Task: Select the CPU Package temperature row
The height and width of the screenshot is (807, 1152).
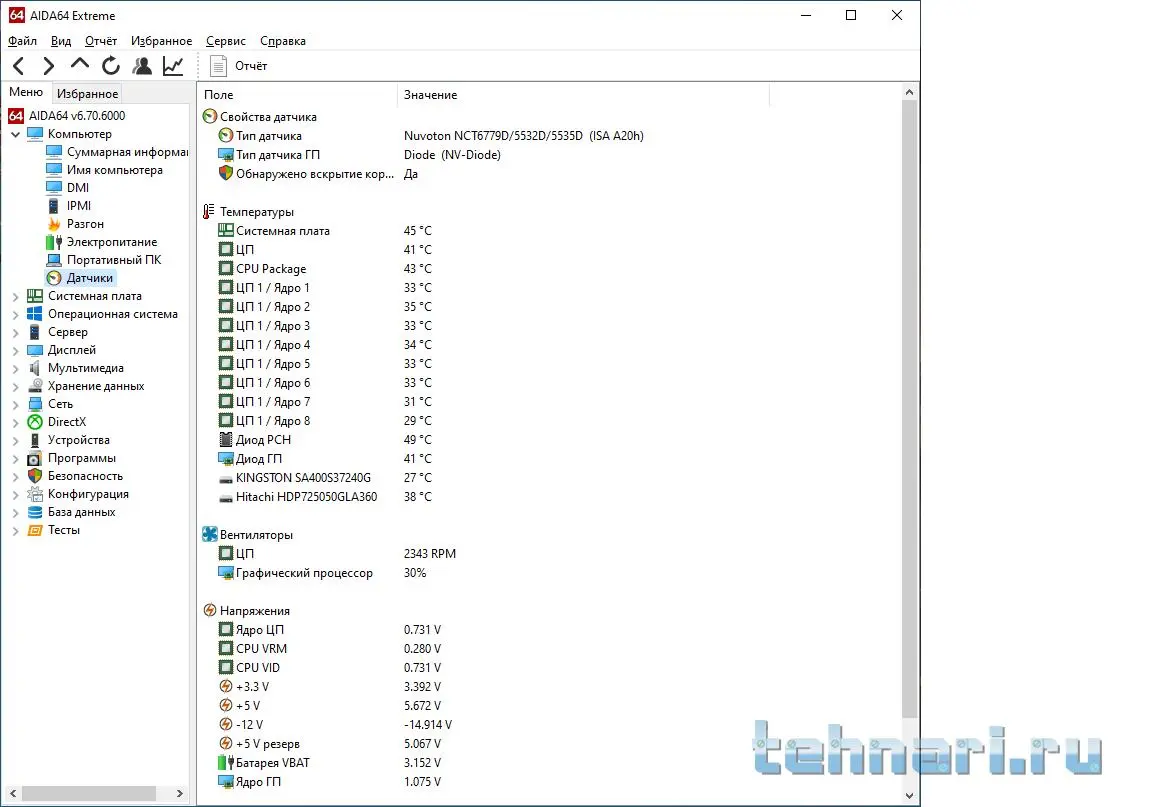Action: 325,268
